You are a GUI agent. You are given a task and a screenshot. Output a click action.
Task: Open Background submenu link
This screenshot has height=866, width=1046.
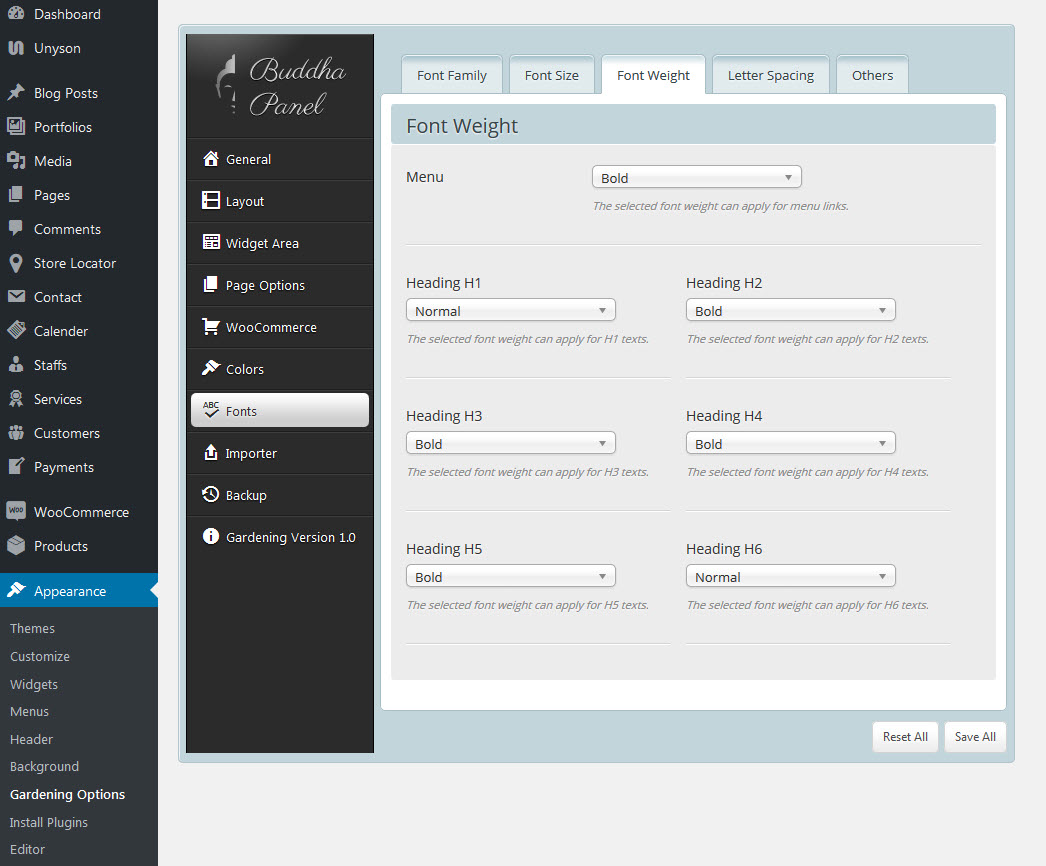pyautogui.click(x=44, y=767)
